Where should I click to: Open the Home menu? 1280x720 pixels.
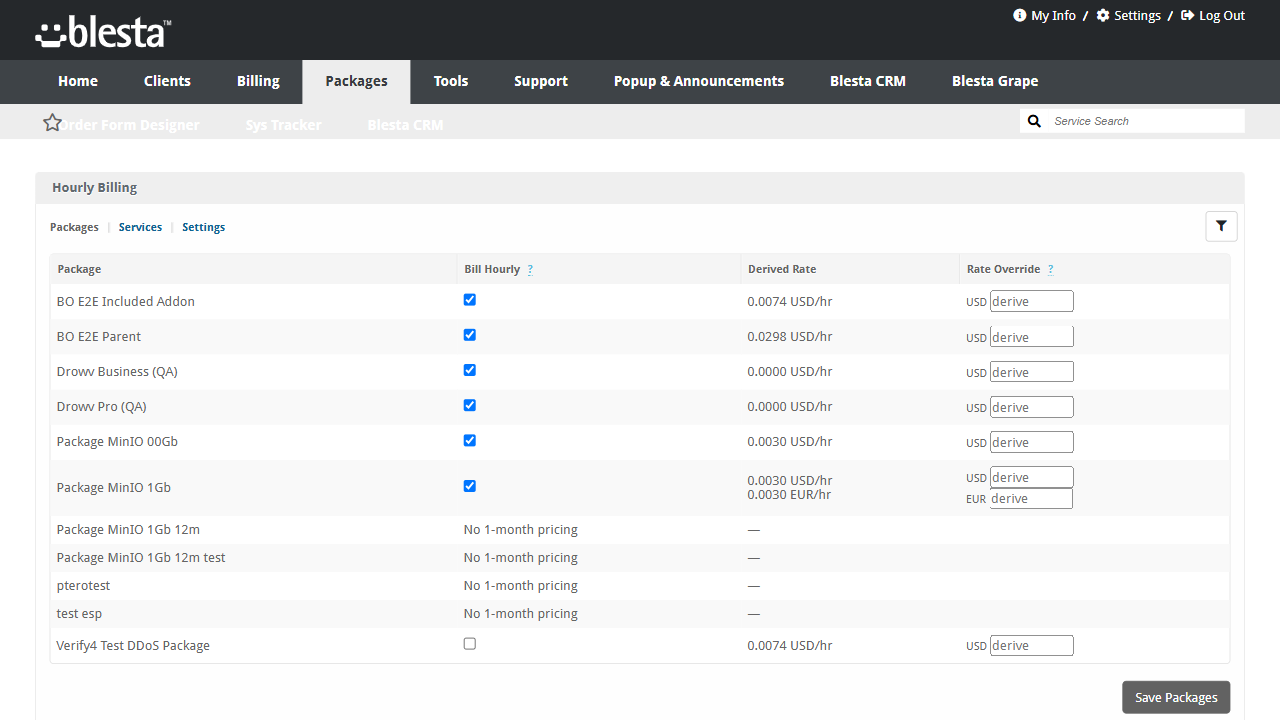[78, 81]
